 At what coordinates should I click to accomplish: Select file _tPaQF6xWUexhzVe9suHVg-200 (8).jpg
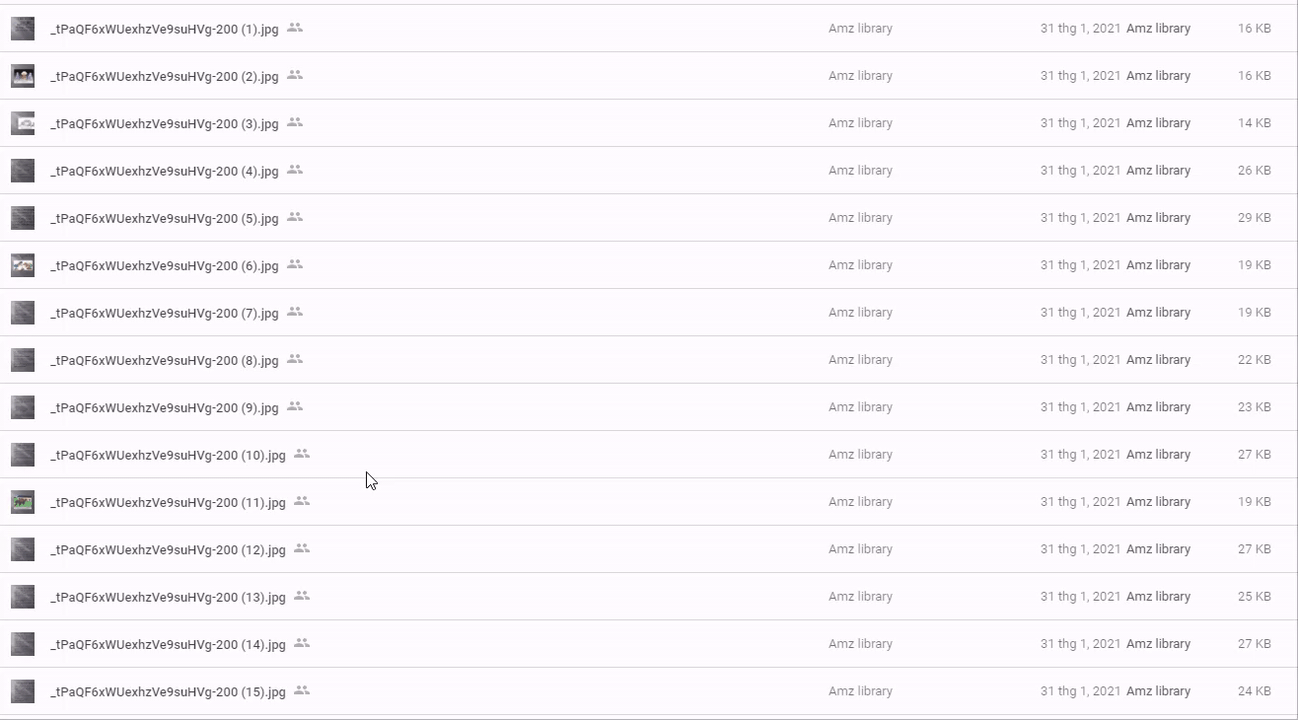click(x=164, y=360)
